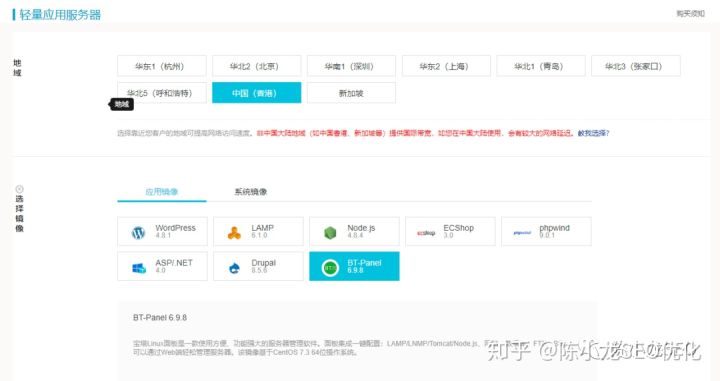
Task: Click the BT-Panel 6.9.8 description heading
Action: click(x=160, y=317)
